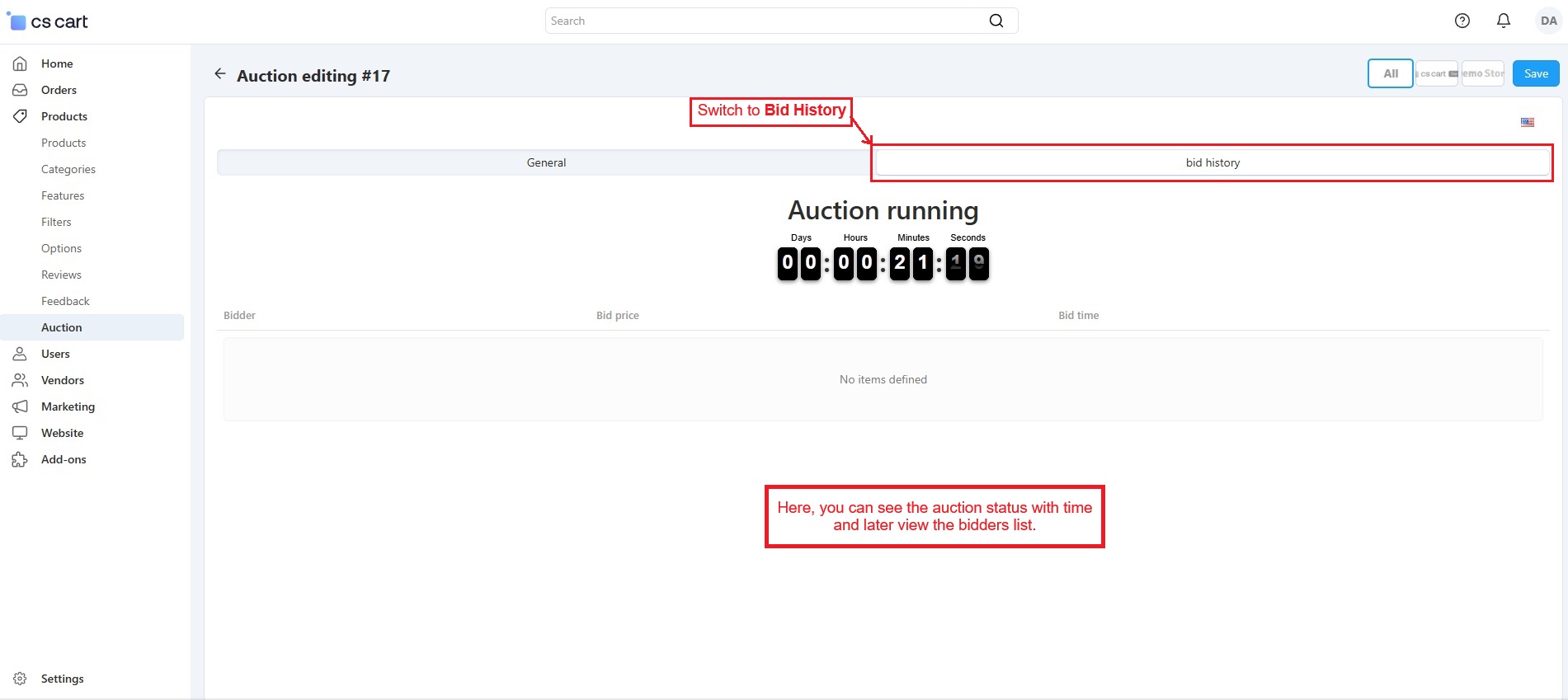1568x700 pixels.
Task: Click the cs cart logo
Action: click(48, 21)
